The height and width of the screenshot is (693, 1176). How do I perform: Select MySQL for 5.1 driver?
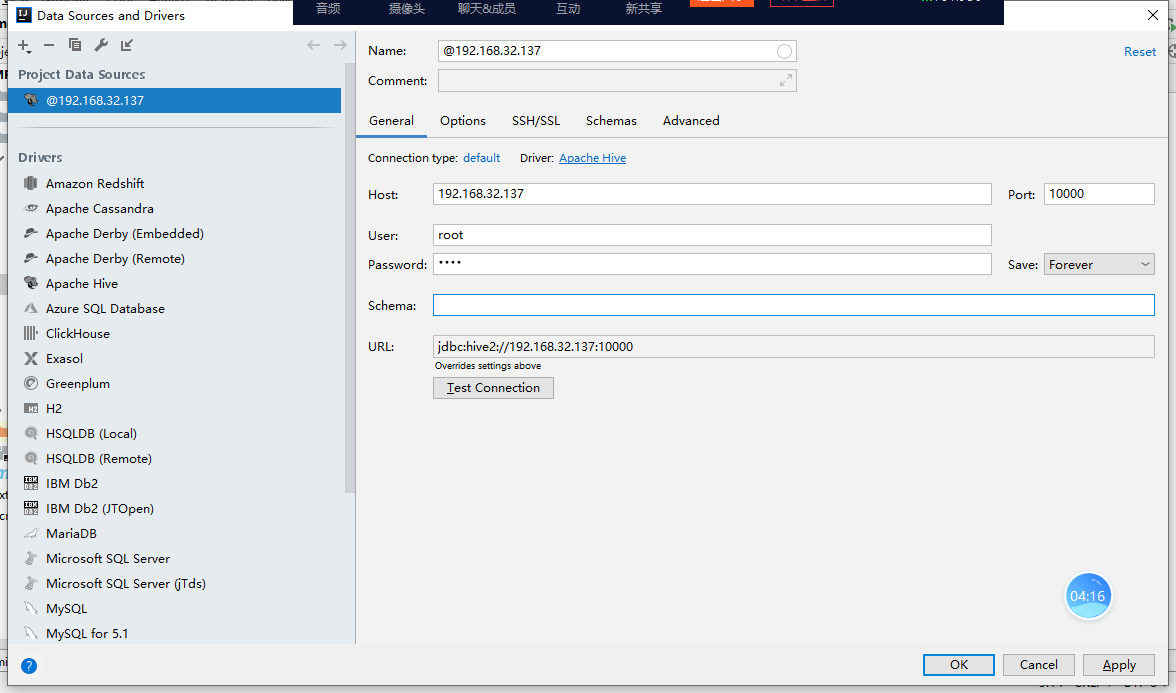click(86, 633)
